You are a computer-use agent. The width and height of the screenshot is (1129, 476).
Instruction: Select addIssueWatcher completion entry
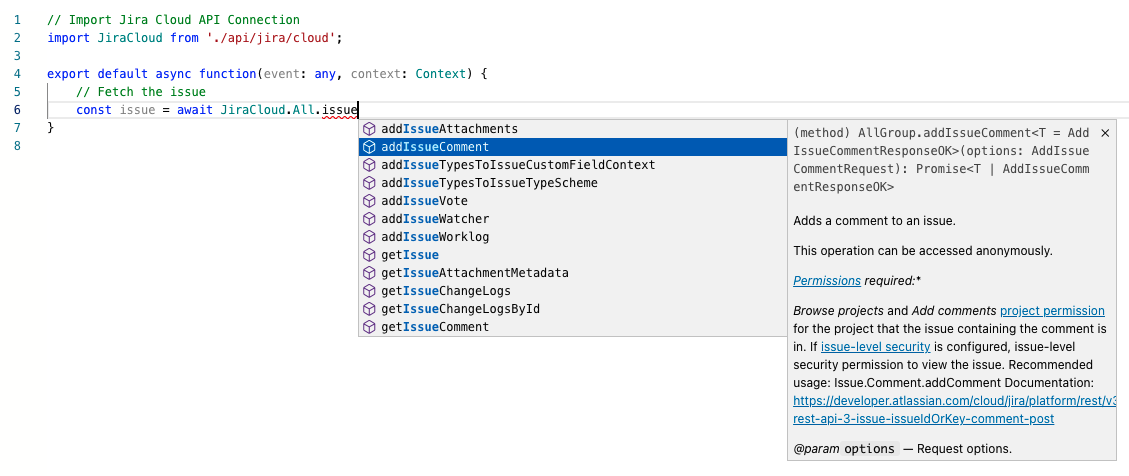pyautogui.click(x=572, y=219)
